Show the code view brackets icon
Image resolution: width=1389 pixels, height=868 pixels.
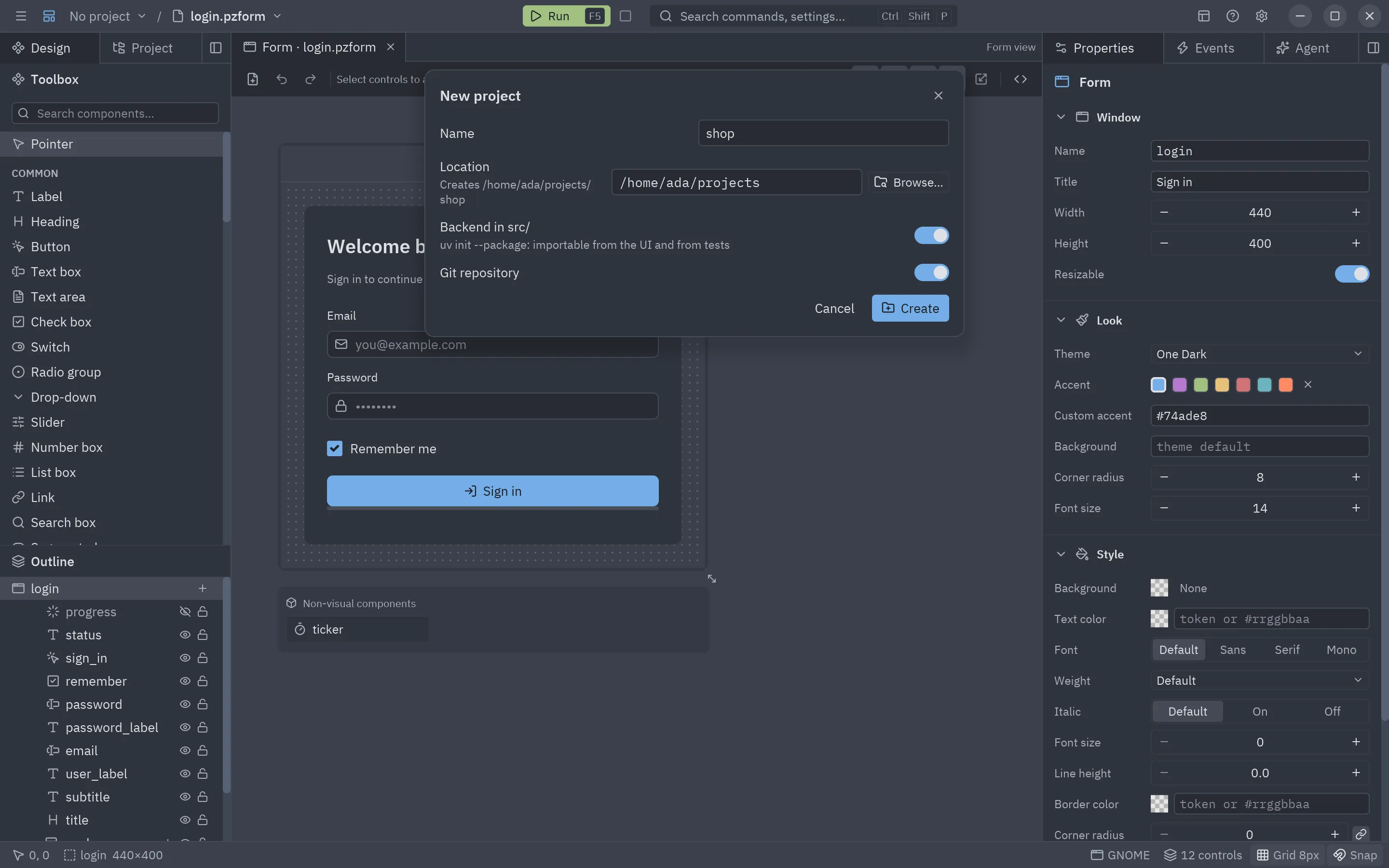click(1020, 79)
